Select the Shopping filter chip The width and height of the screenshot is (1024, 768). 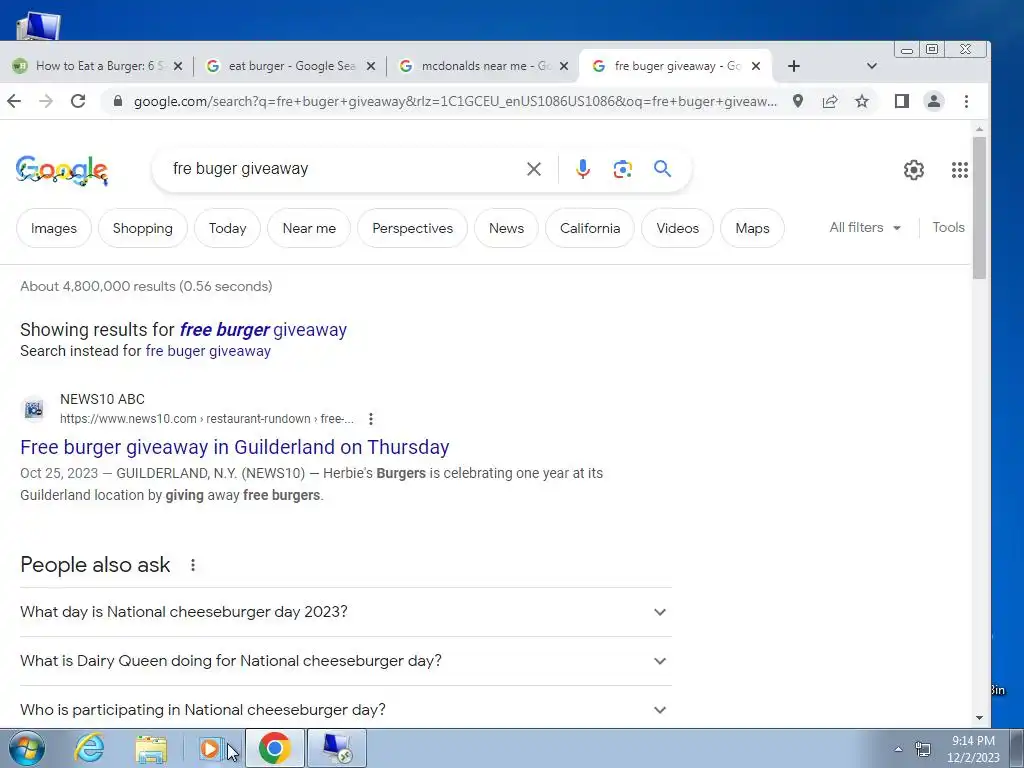[142, 228]
